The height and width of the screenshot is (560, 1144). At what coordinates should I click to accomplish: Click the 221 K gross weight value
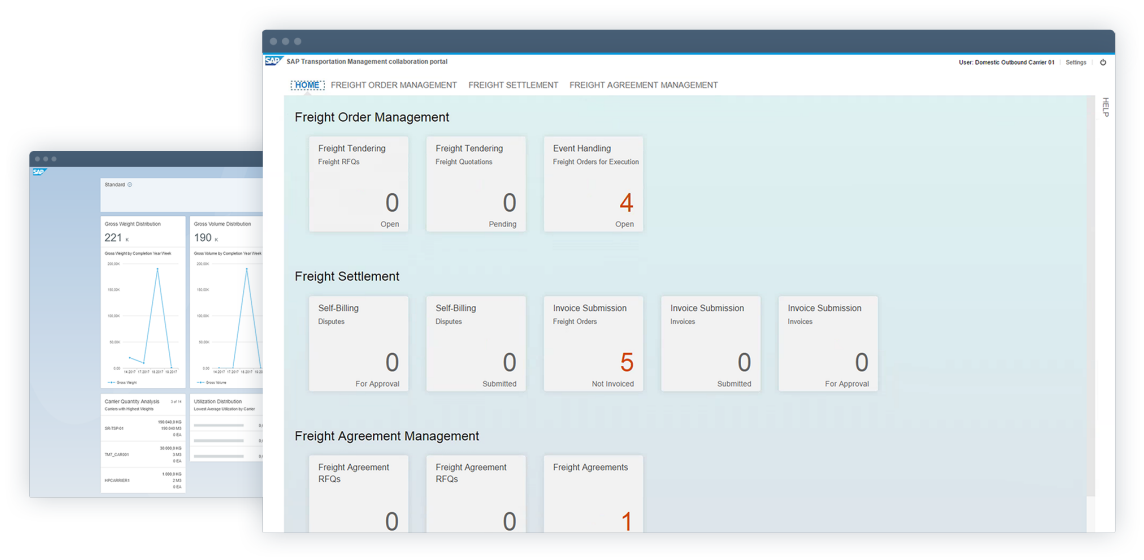117,238
